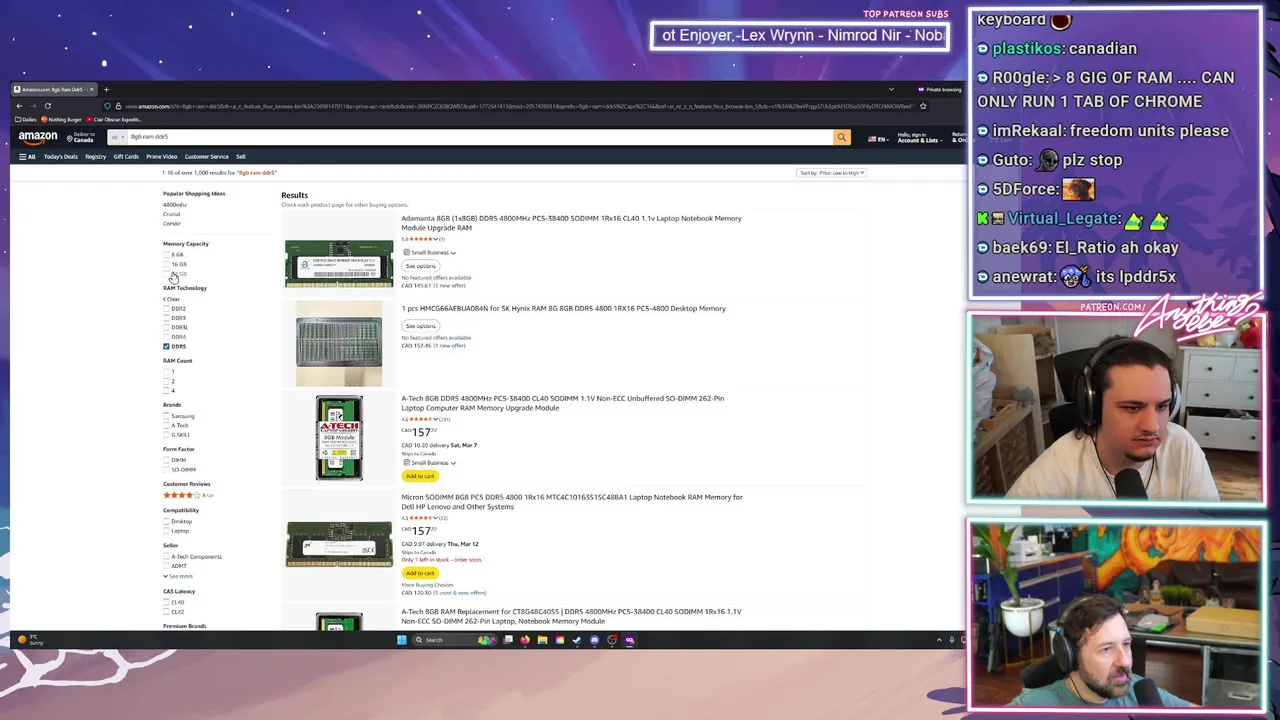Screen dimensions: 1280x720
Task: Open the Gift Cards nav link
Action: 126,157
